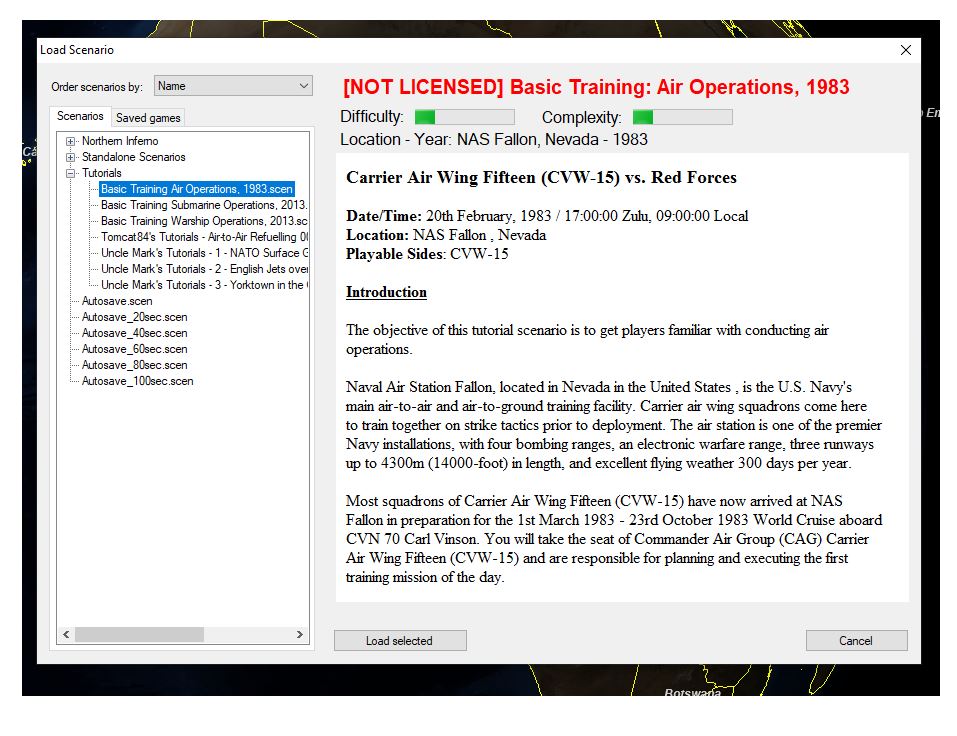The width and height of the screenshot is (957, 736).
Task: Click the Load selected button
Action: pos(400,641)
